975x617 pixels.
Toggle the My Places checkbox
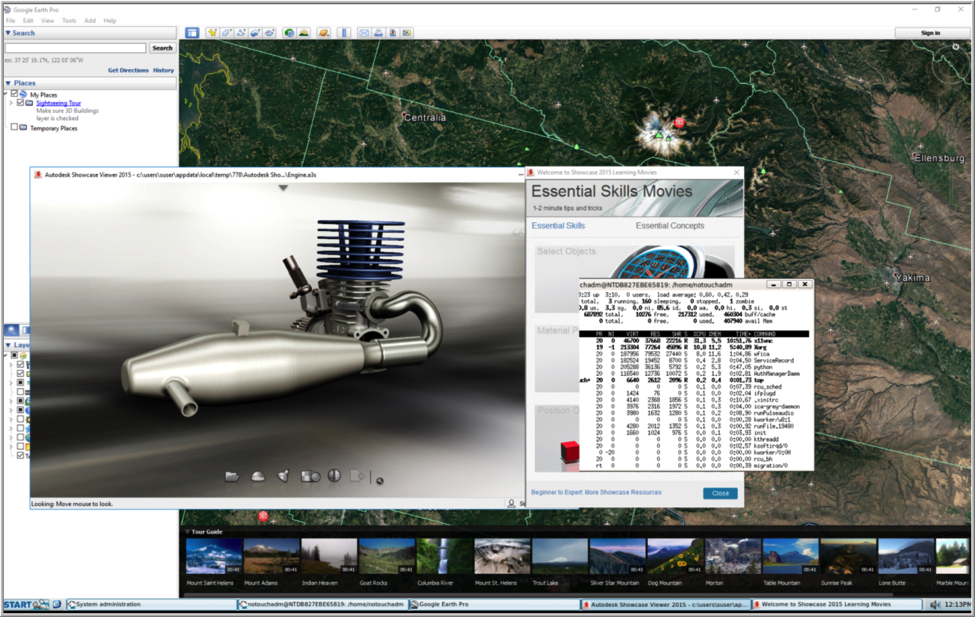click(x=14, y=94)
